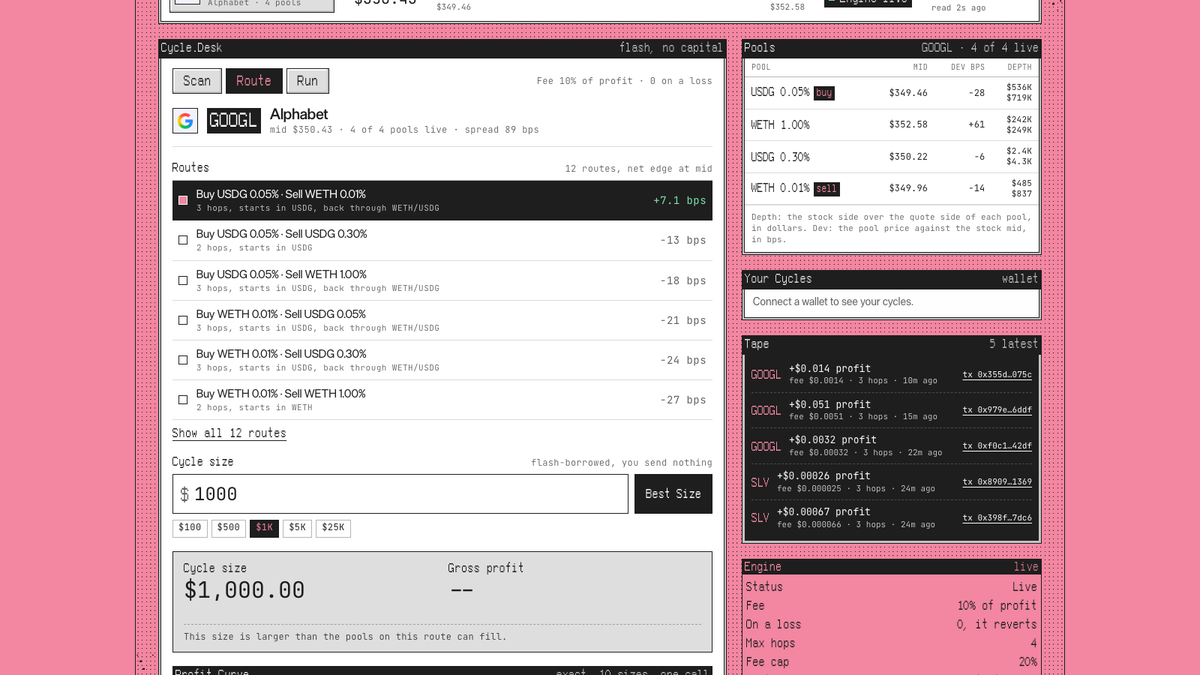Choose the $100 size preset

pyautogui.click(x=190, y=527)
